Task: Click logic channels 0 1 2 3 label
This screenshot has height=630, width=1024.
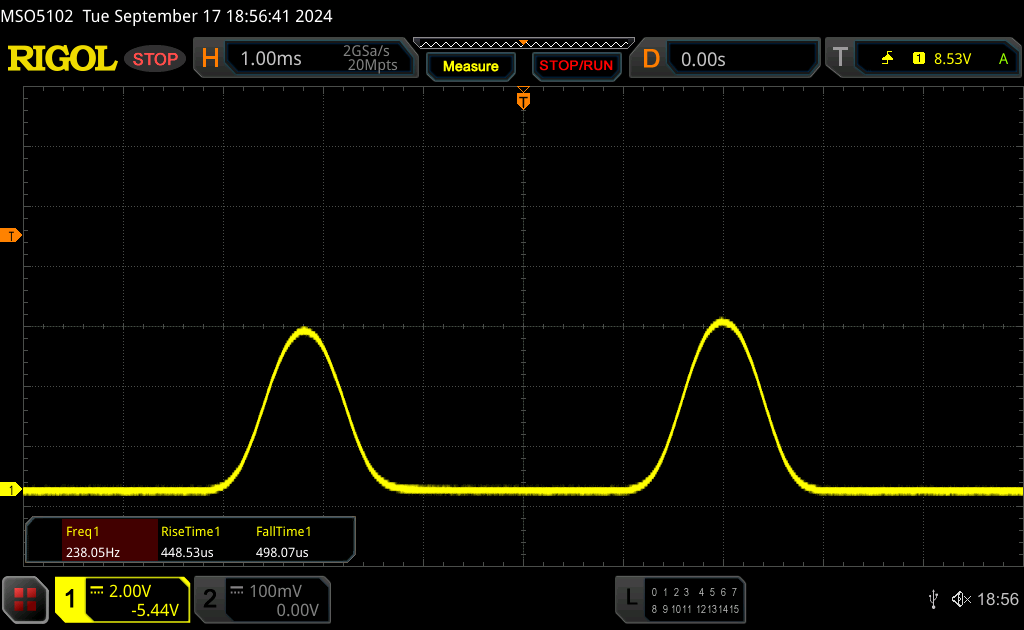Action: tap(670, 592)
